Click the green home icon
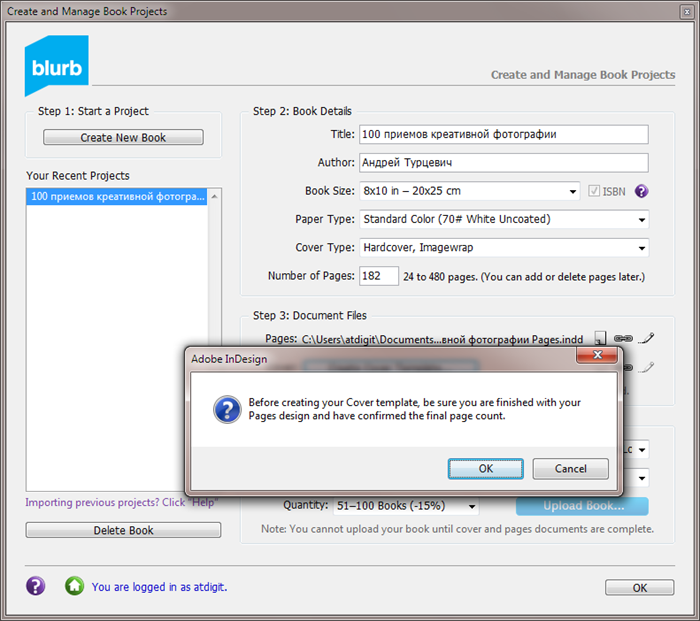The height and width of the screenshot is (621, 700). [75, 586]
